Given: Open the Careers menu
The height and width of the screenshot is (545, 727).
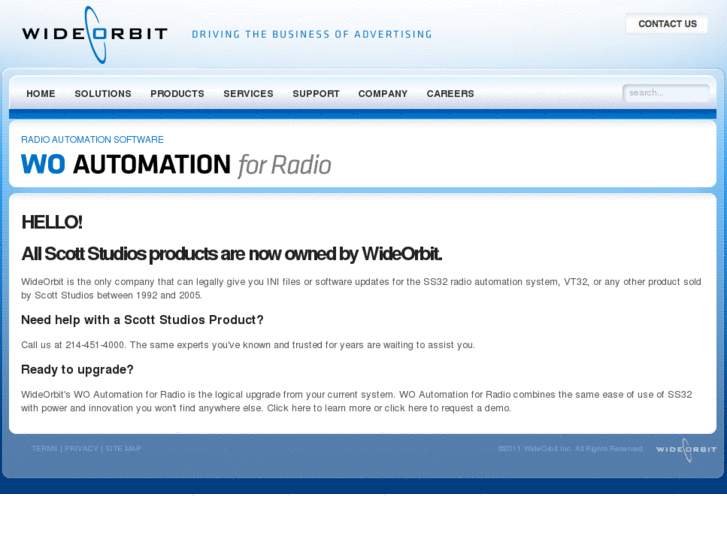Looking at the screenshot, I should tap(450, 94).
